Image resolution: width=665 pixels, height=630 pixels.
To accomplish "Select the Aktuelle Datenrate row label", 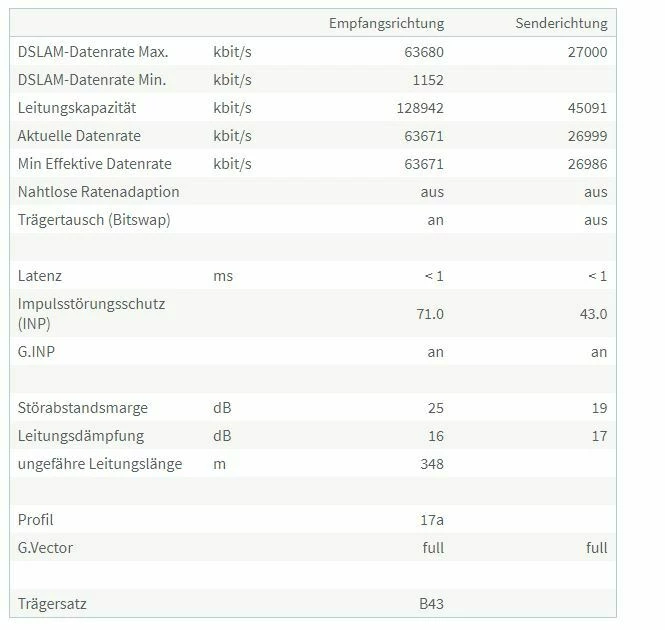I will tap(79, 136).
